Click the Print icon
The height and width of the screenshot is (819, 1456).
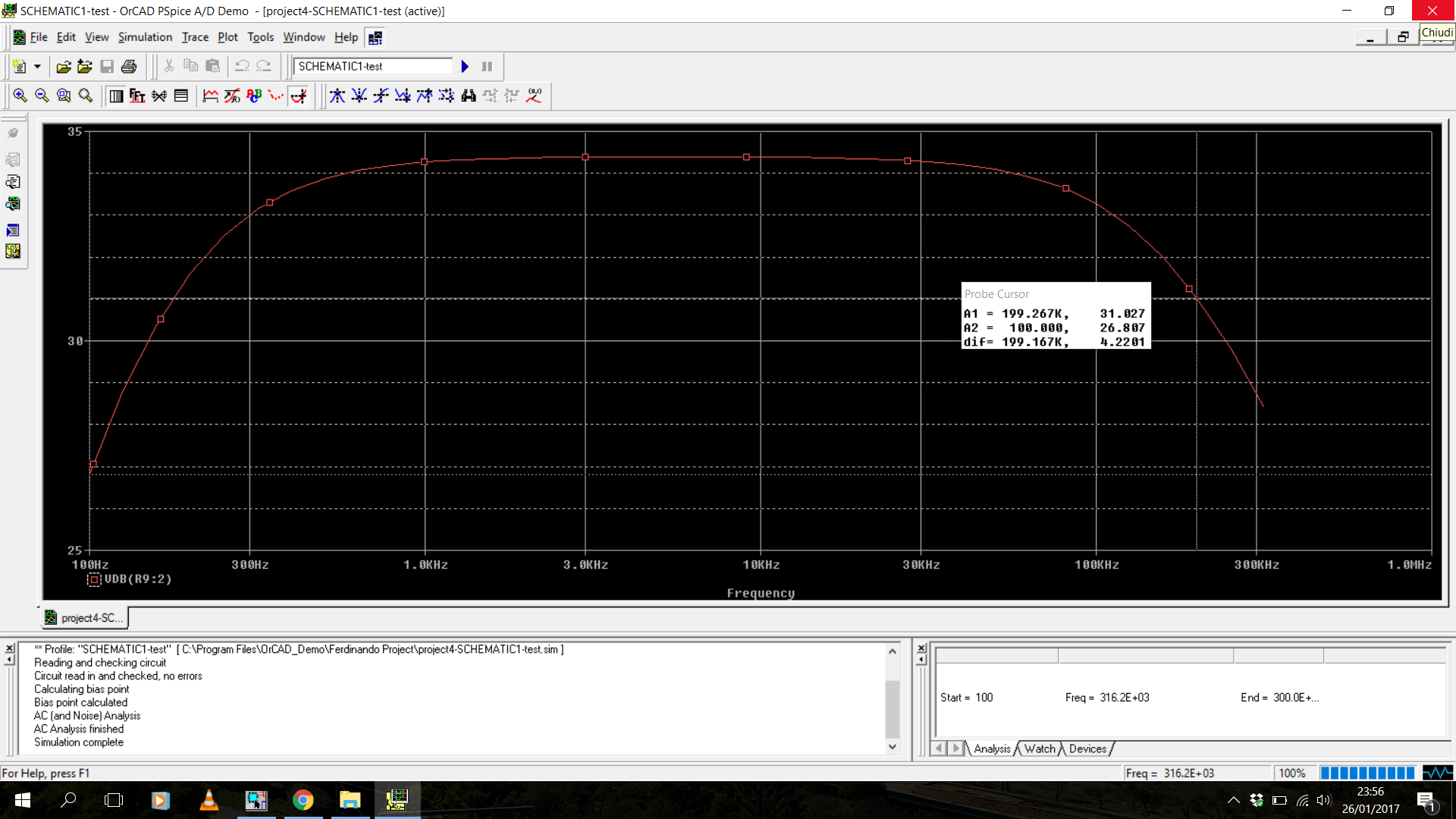coord(129,67)
